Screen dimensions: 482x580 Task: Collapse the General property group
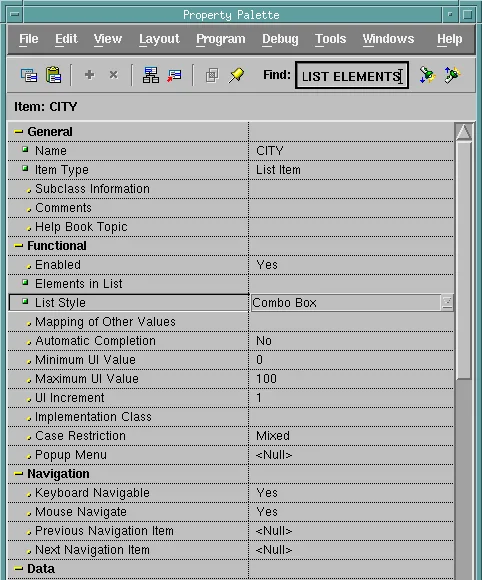(x=18, y=132)
